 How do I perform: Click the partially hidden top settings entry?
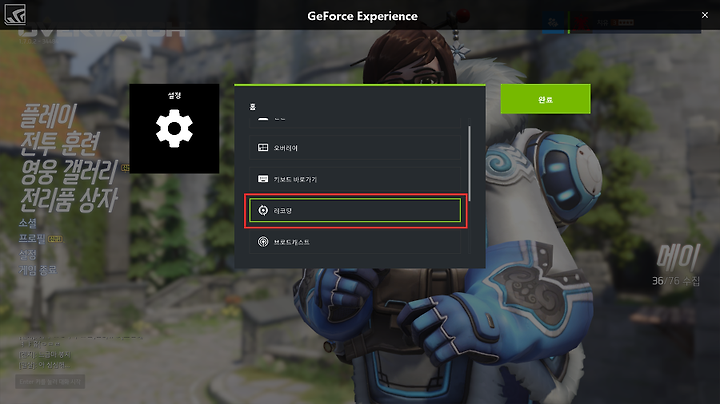[354, 122]
